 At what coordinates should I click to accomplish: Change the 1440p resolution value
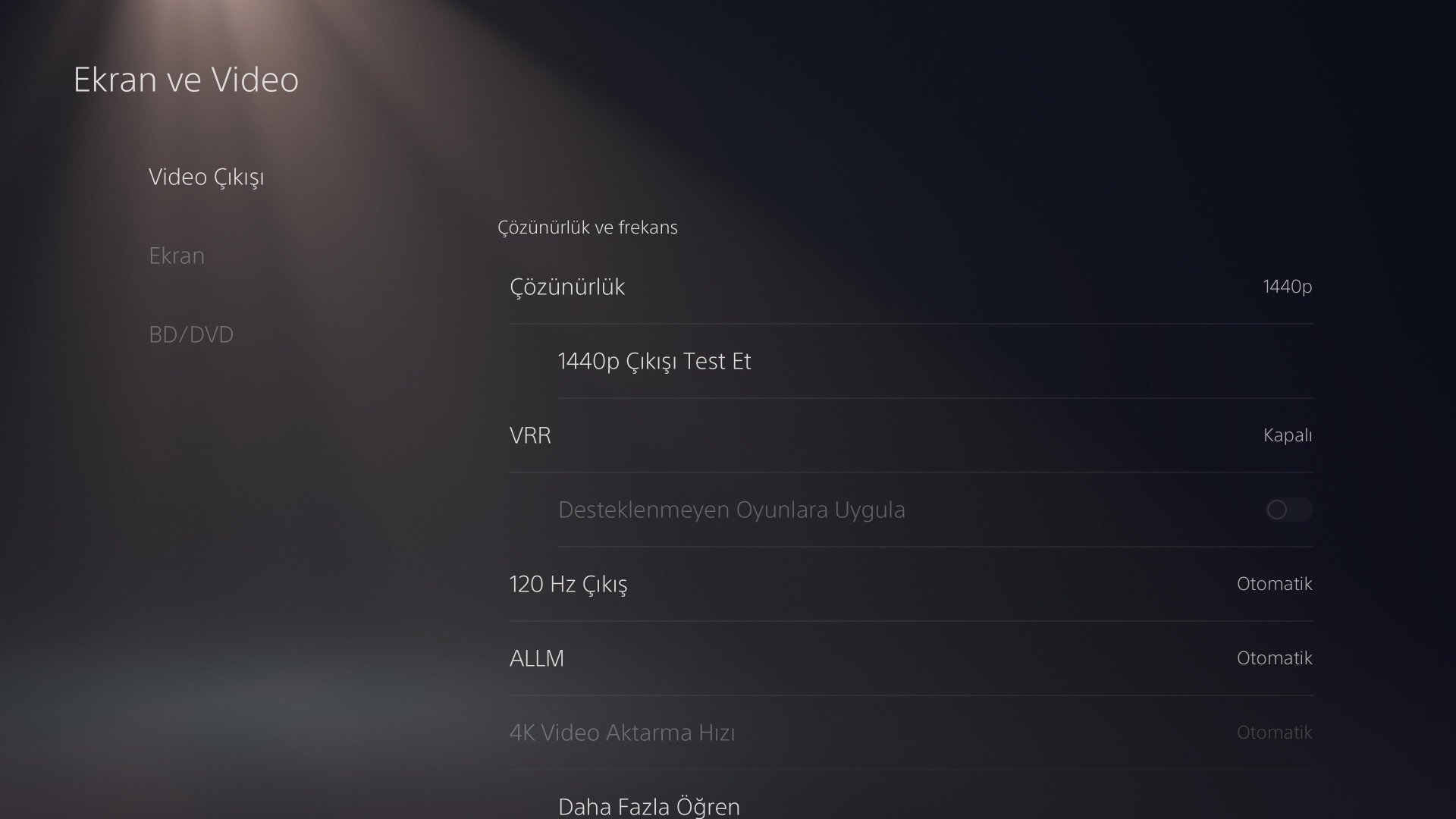1288,287
